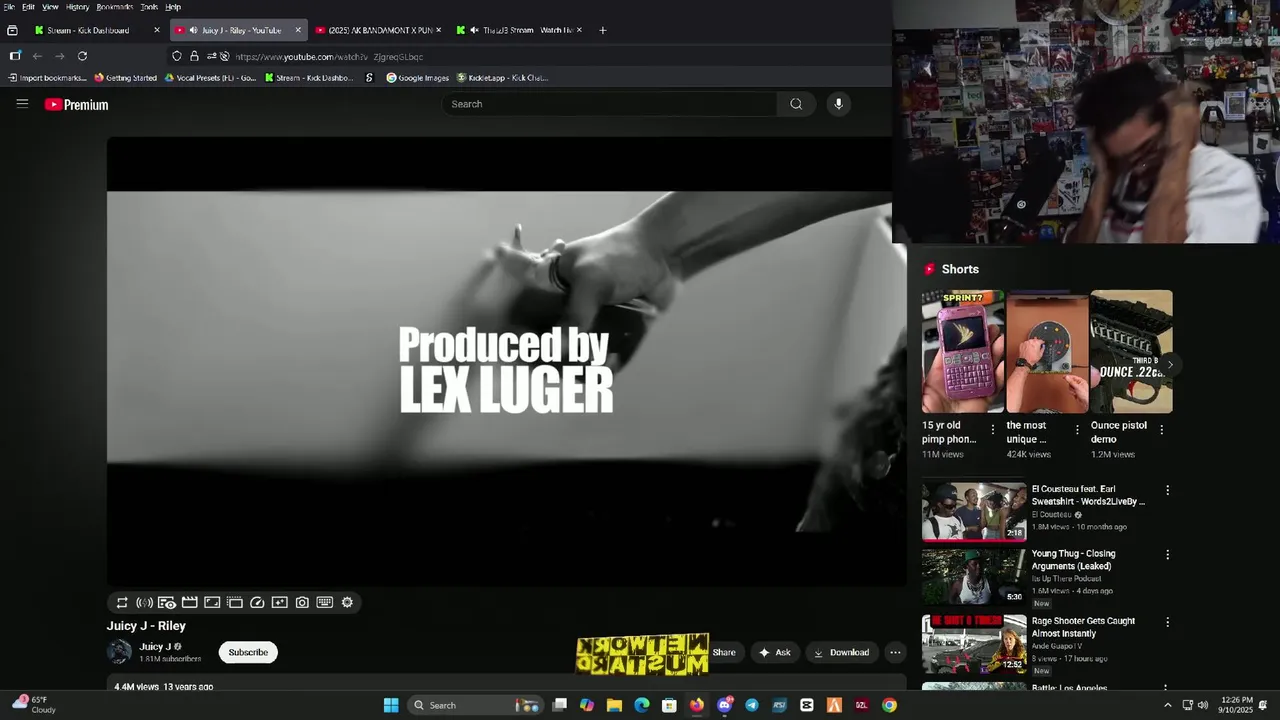
Task: Open the Ounce pistol demo short
Action: (1131, 351)
